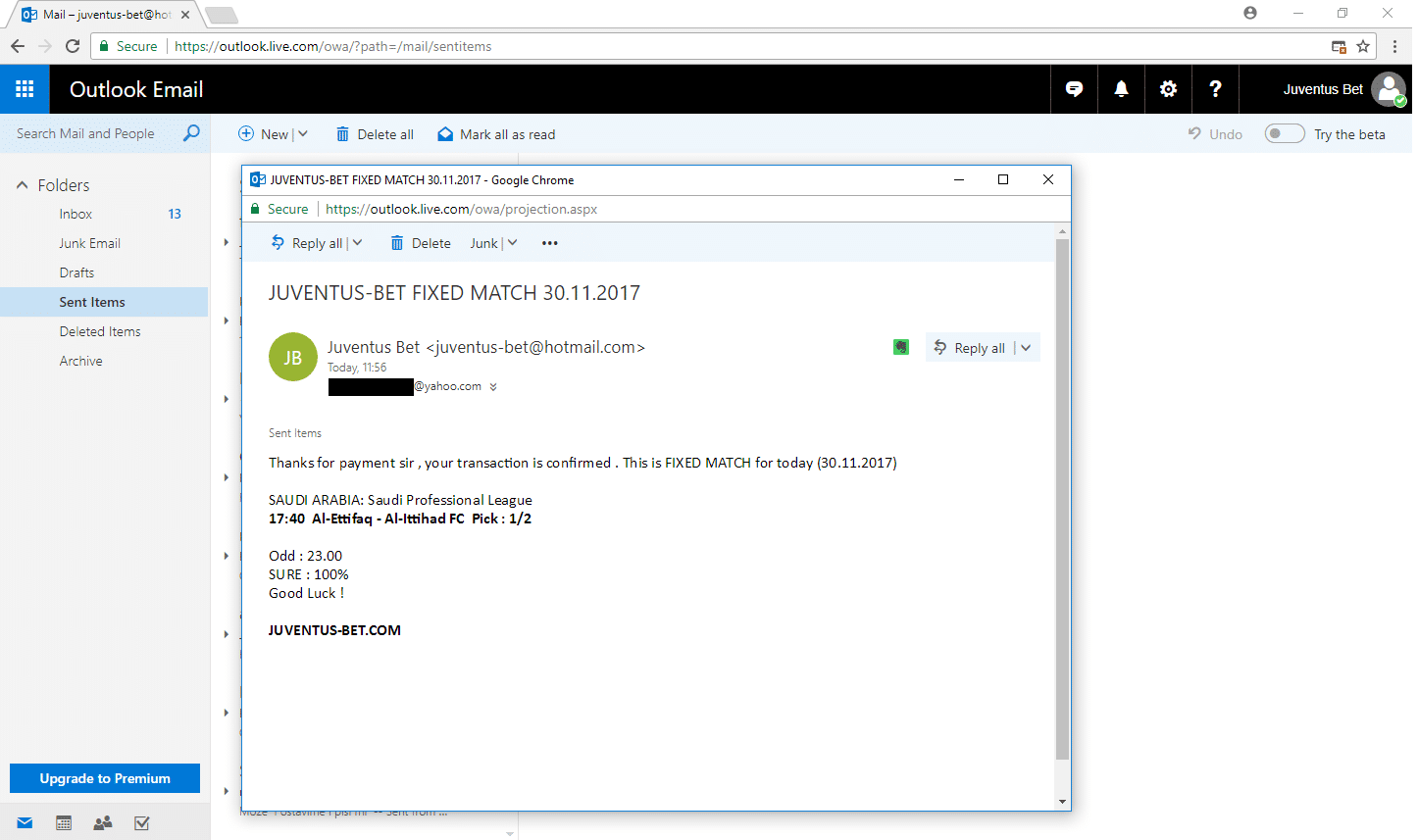
Task: Open the Office app launcher grid
Action: (x=25, y=89)
